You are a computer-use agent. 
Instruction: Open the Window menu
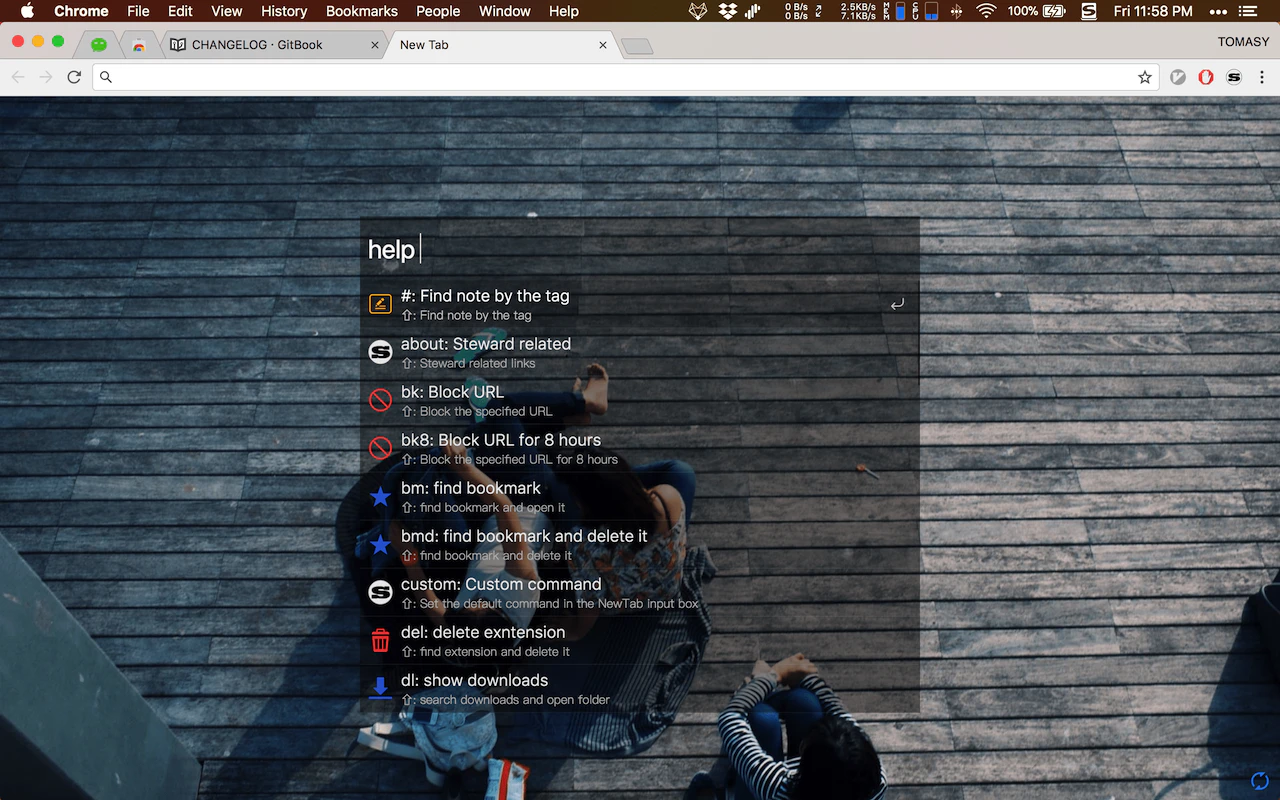[x=505, y=11]
